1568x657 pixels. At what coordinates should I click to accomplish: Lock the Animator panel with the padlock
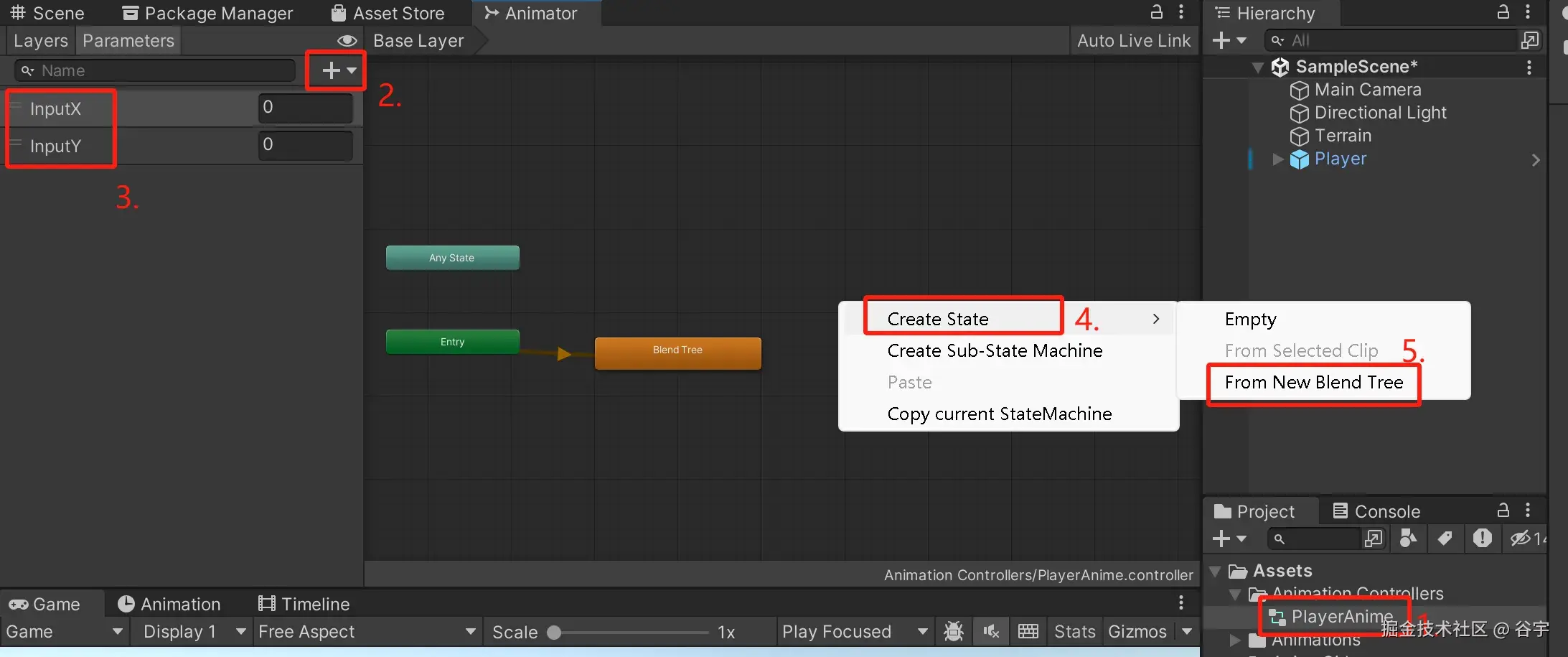(1157, 11)
